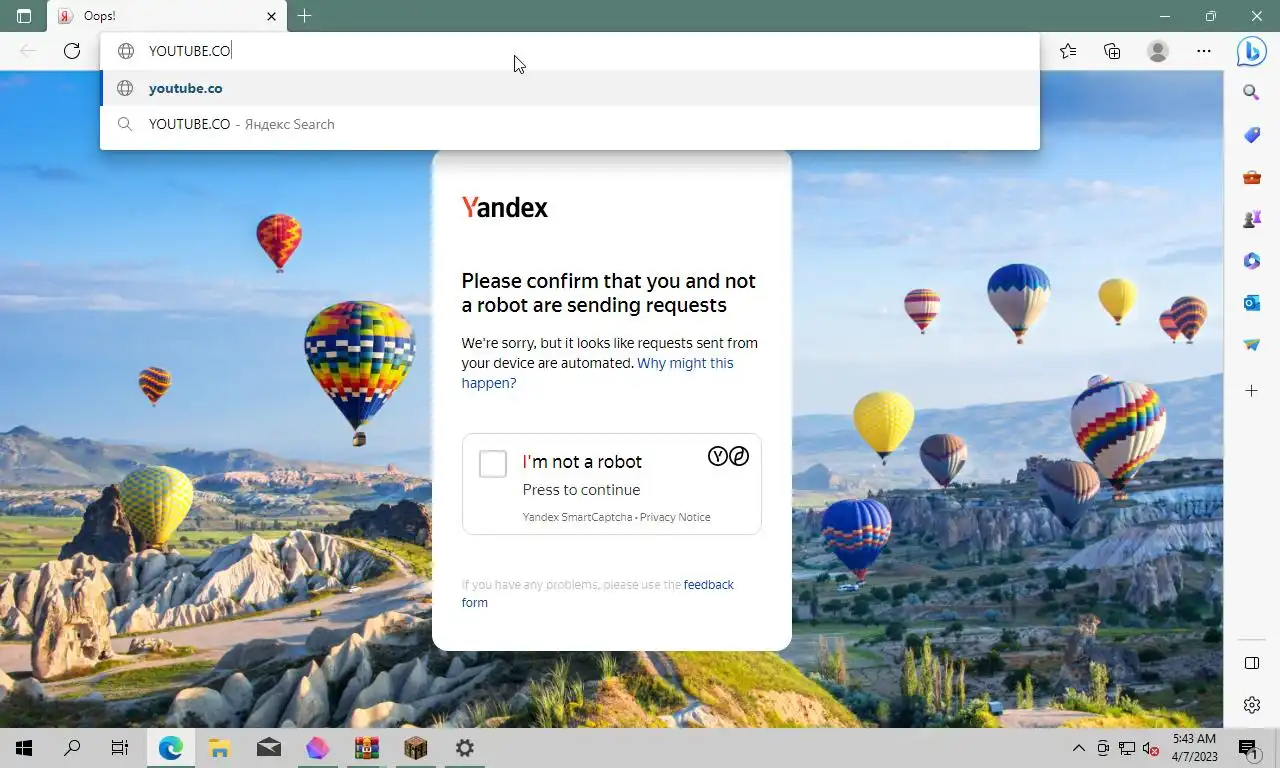Open sidebar Shopping tag icon

click(x=1251, y=135)
